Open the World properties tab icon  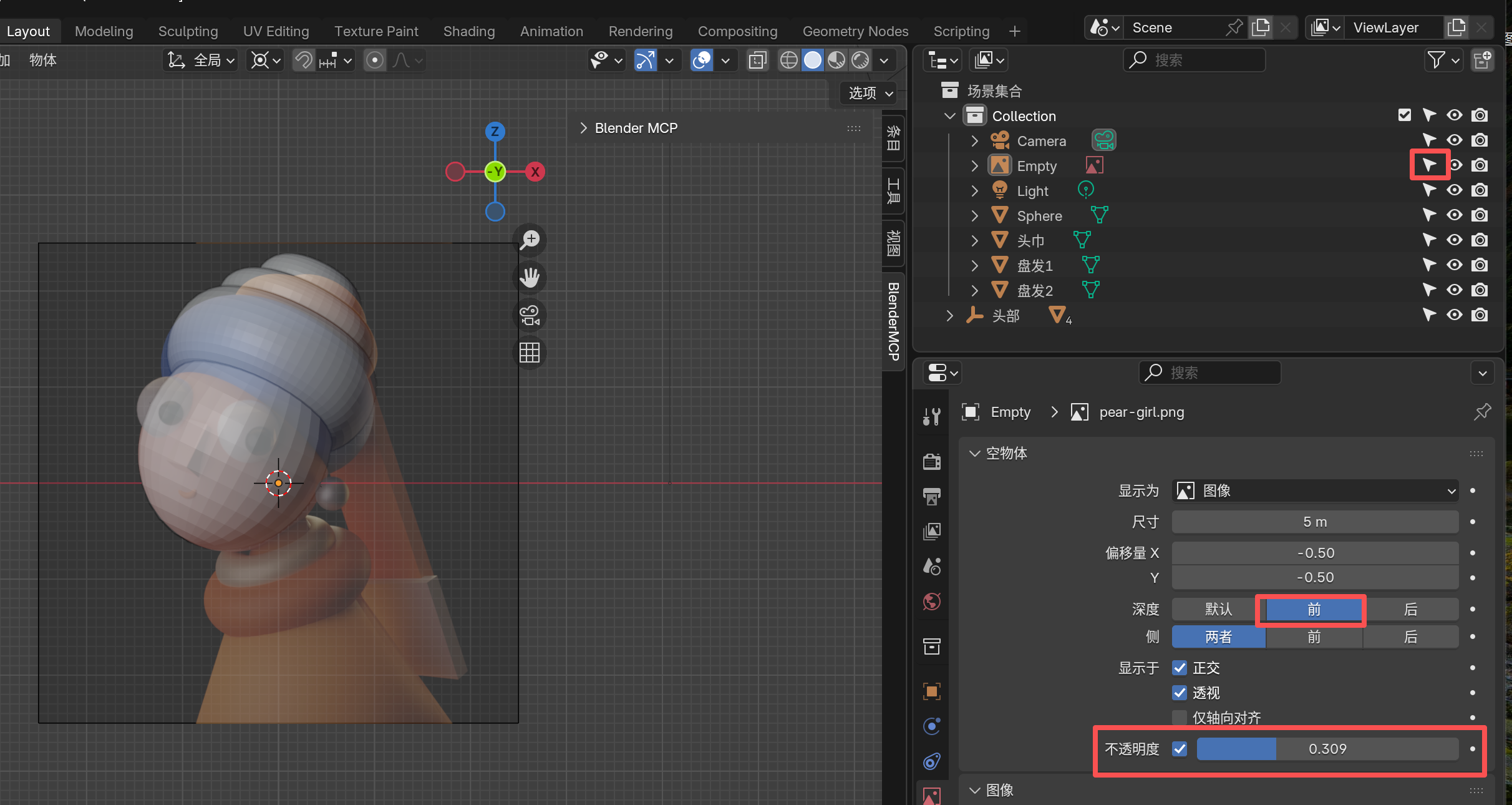[931, 602]
